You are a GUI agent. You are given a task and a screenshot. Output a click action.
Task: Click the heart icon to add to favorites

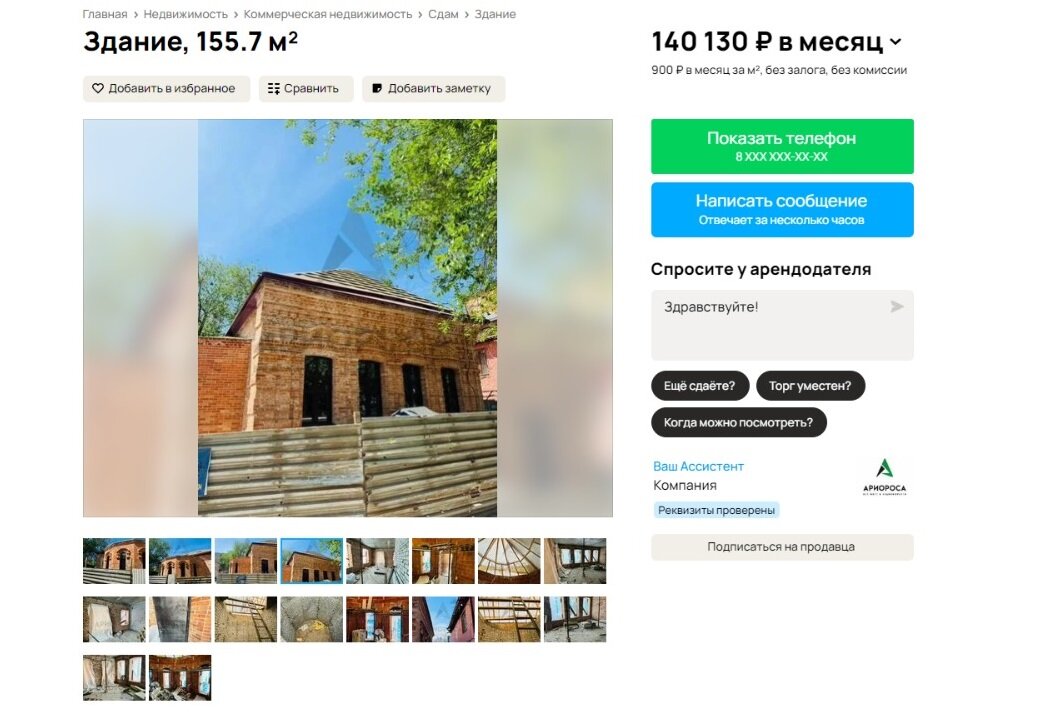click(98, 89)
